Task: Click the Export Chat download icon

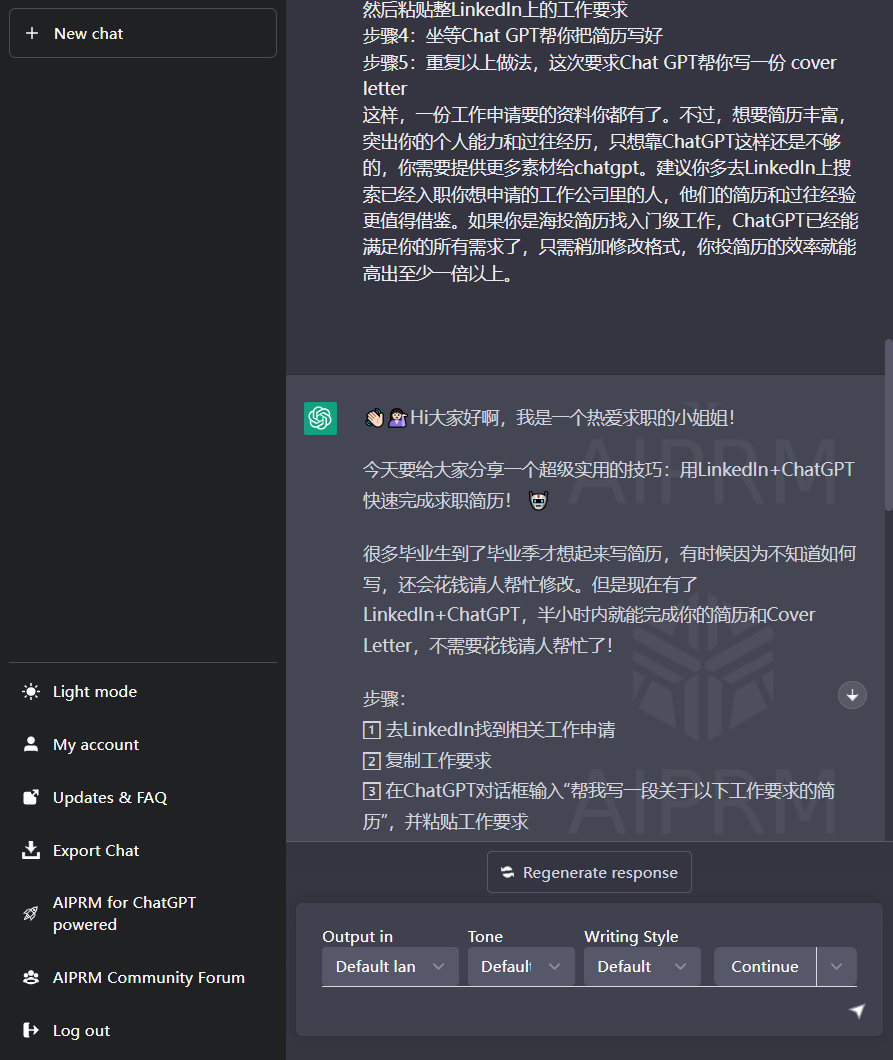Action: click(31, 850)
